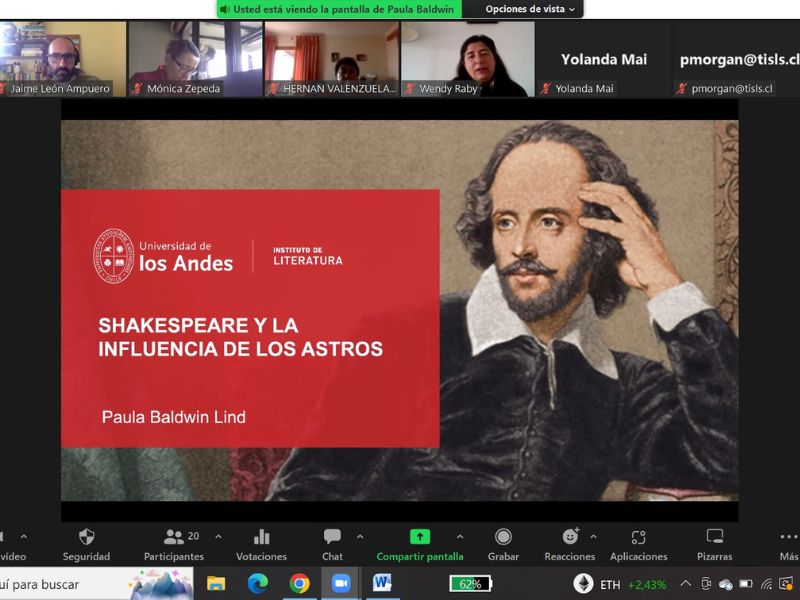
Task: Click pmorgan@tisls.cl's muted microphone icon
Action: (682, 89)
